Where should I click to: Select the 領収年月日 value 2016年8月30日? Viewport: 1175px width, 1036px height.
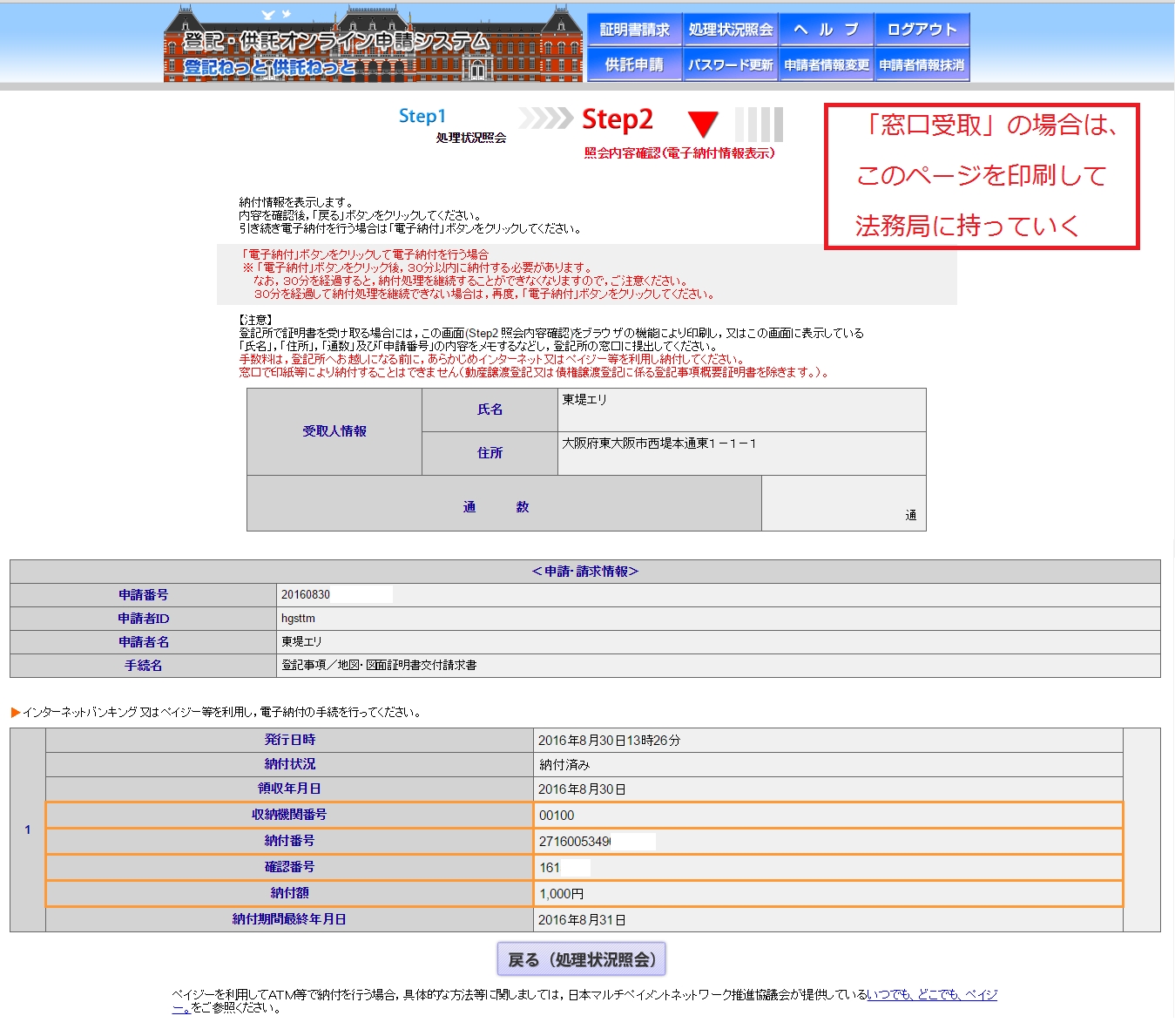[x=582, y=789]
